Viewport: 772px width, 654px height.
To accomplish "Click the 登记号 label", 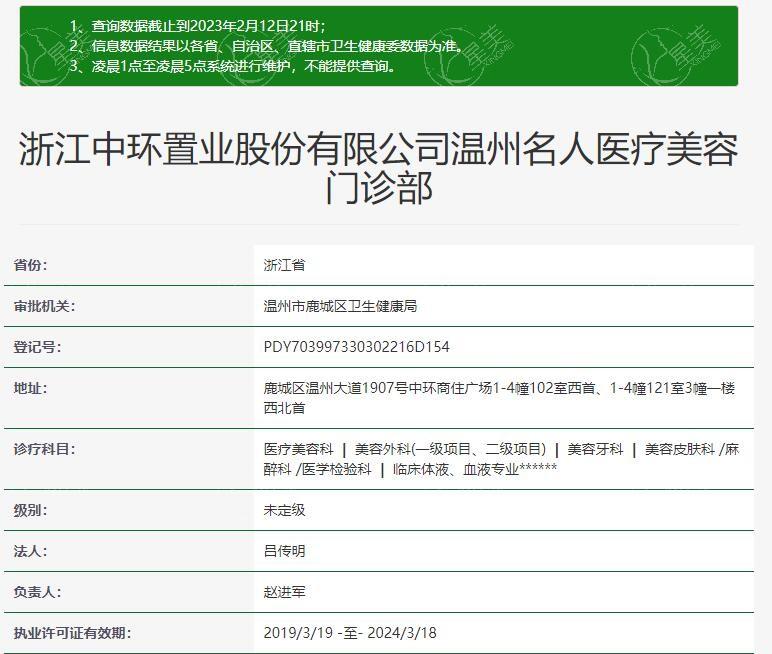I will point(37,347).
